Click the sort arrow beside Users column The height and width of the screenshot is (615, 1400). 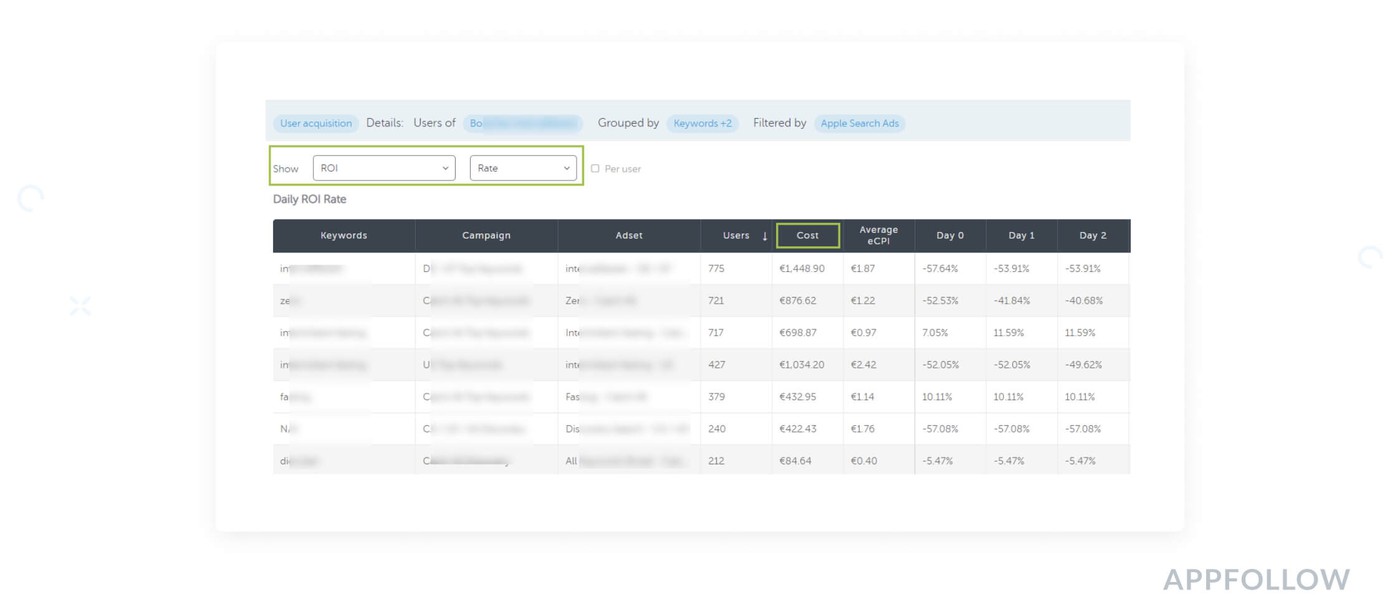point(765,236)
